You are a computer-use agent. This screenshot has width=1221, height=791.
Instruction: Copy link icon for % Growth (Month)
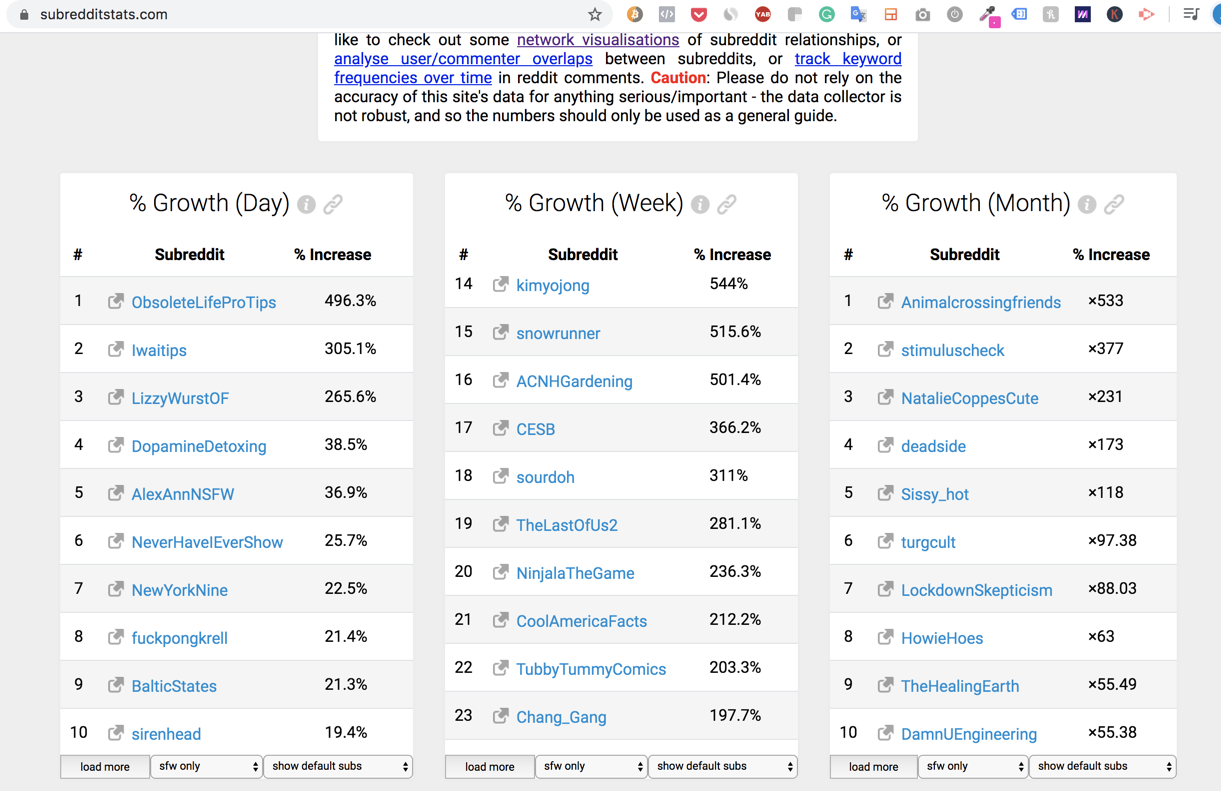pos(1114,204)
